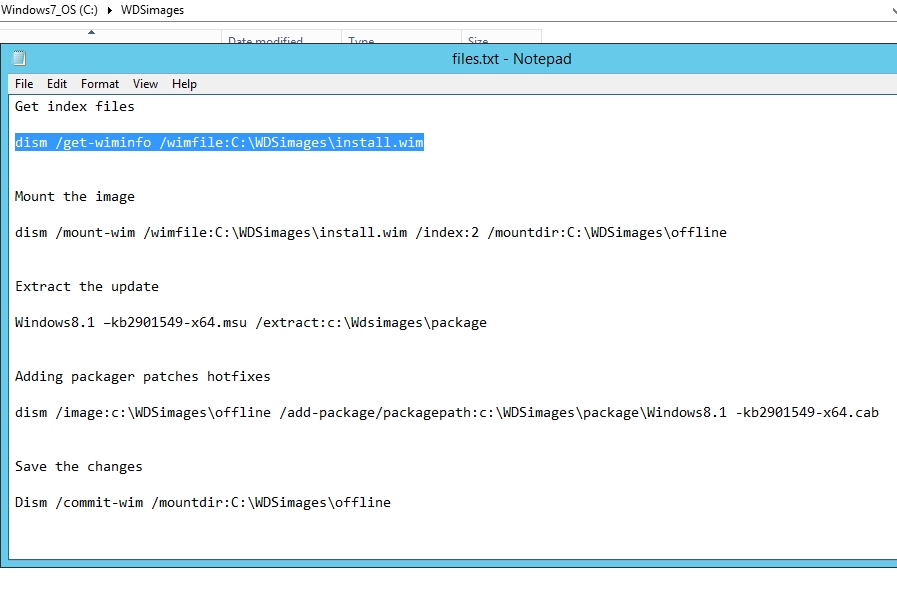
Task: Click the Dism /commit-wim command line
Action: 202,503
